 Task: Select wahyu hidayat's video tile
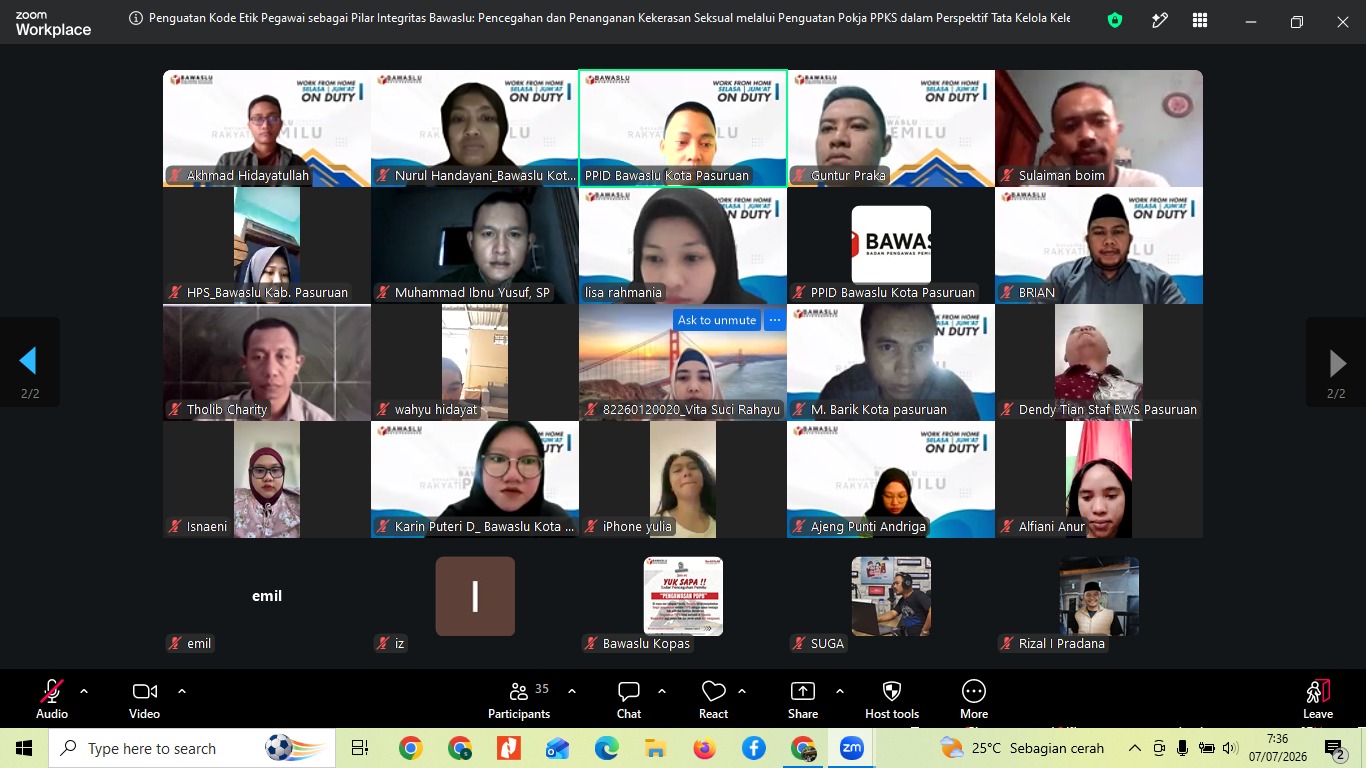point(475,362)
